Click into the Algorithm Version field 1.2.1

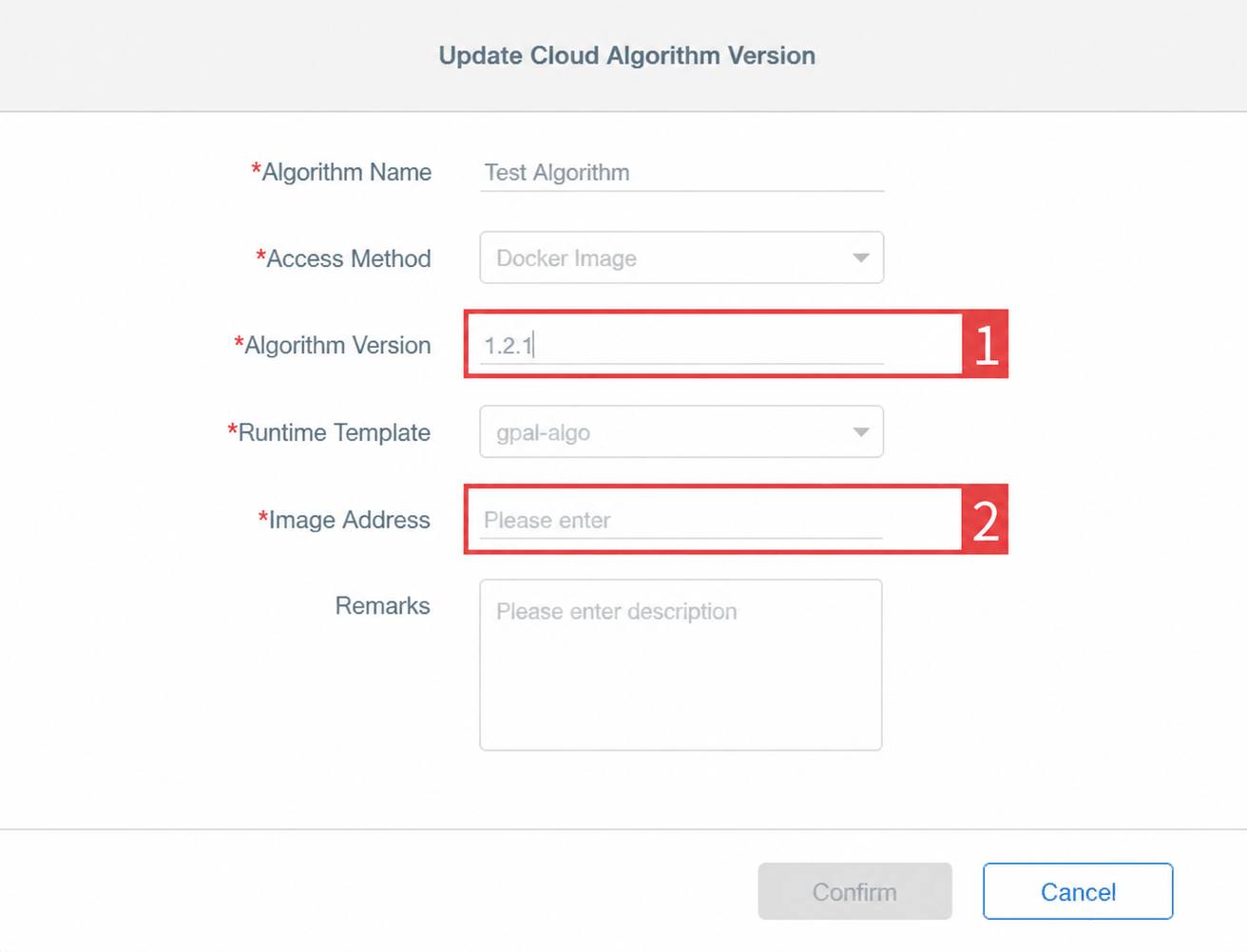[x=681, y=345]
